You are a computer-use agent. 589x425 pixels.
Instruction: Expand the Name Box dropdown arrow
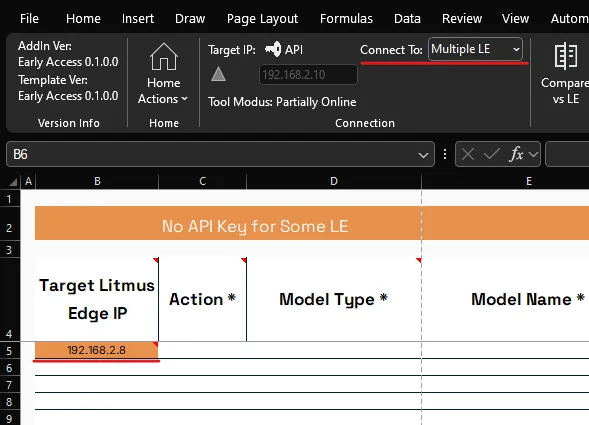pyautogui.click(x=423, y=155)
